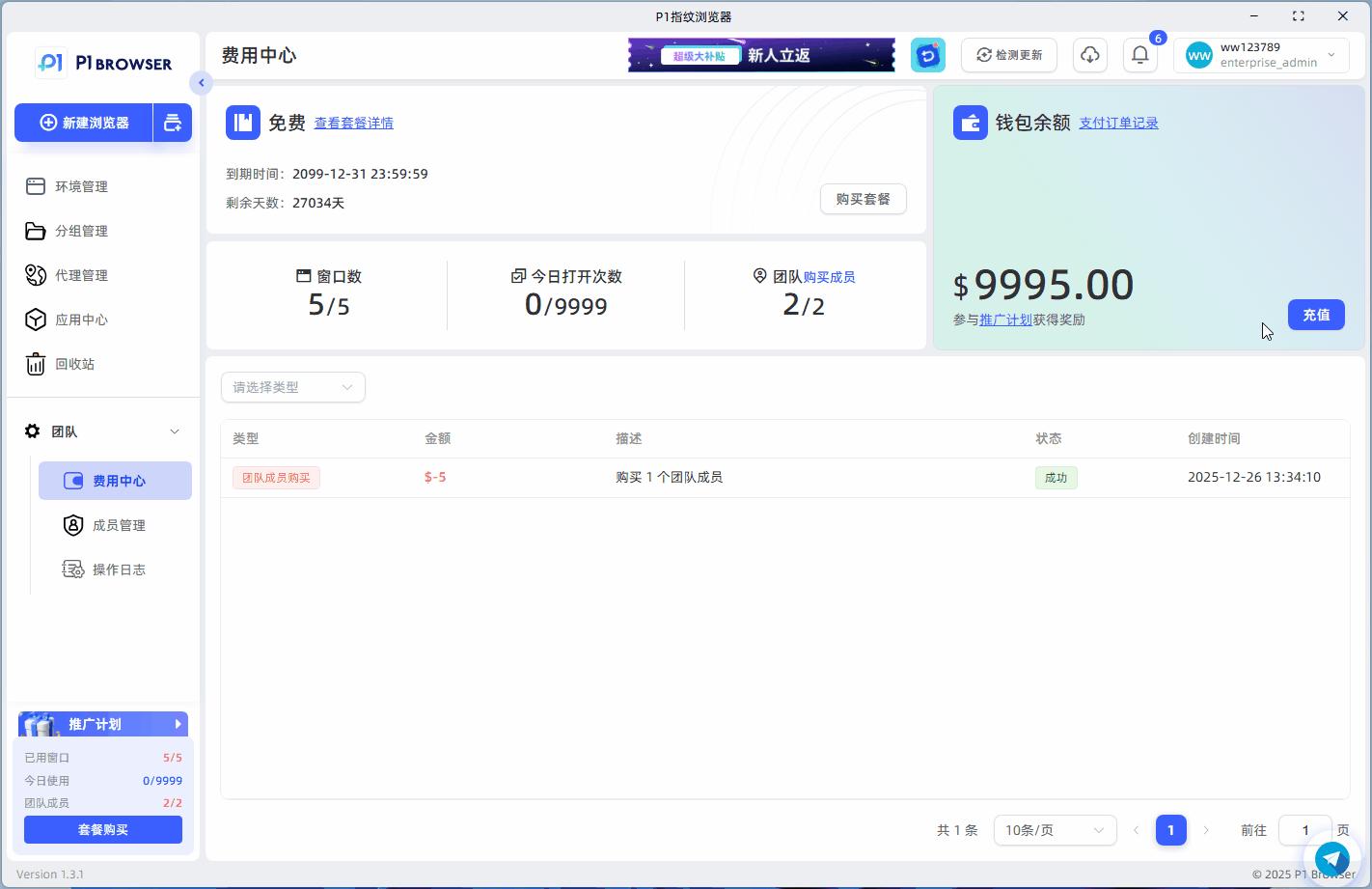Open the 10条/页 page size dropdown
Screen dimensions: 1372x889
[1054, 830]
